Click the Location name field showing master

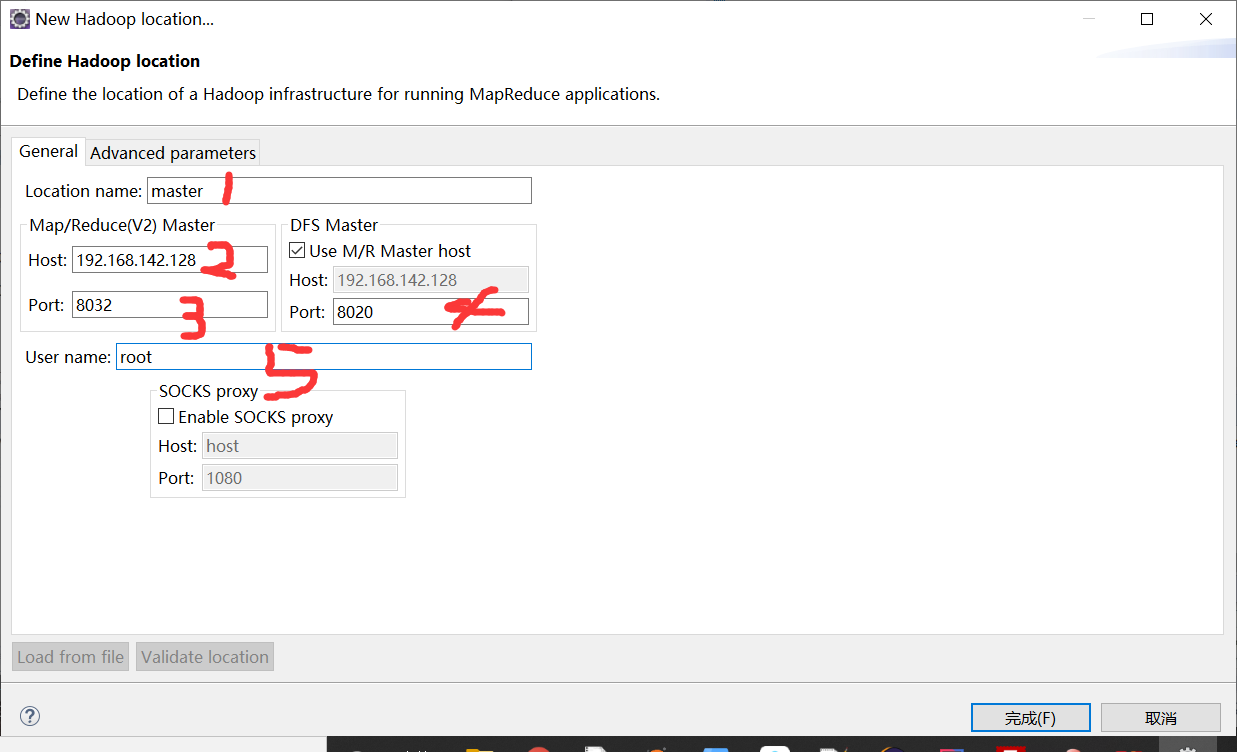(338, 190)
